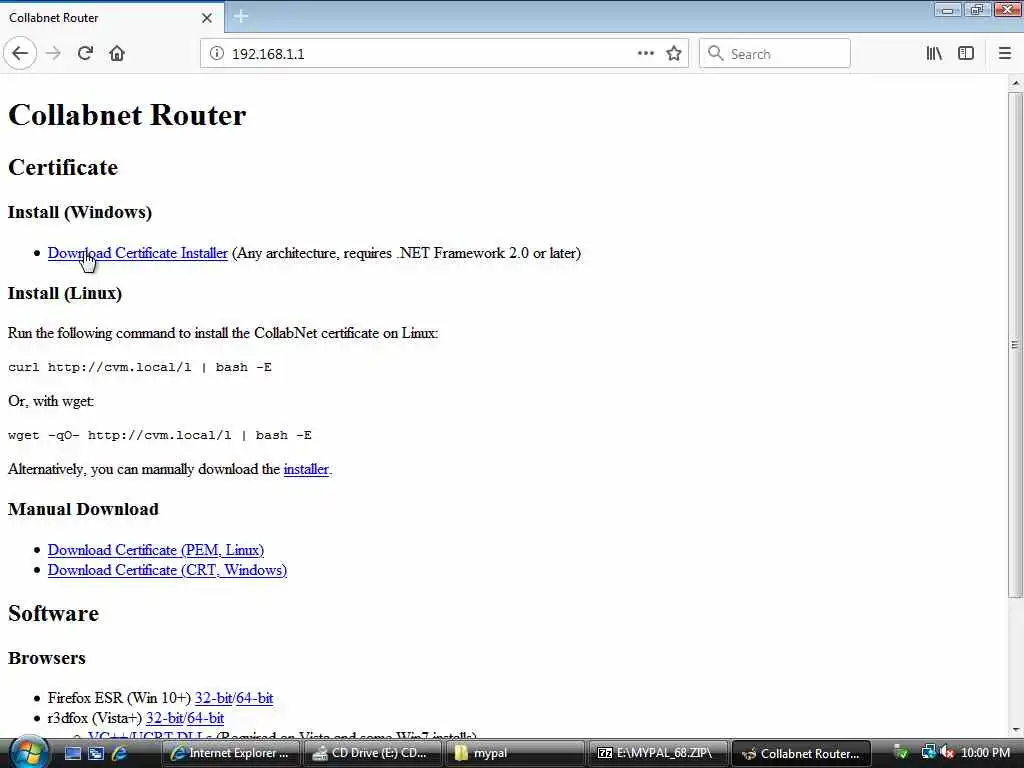
Task: Click the page vertical scrollbar thumb
Action: click(x=1015, y=345)
